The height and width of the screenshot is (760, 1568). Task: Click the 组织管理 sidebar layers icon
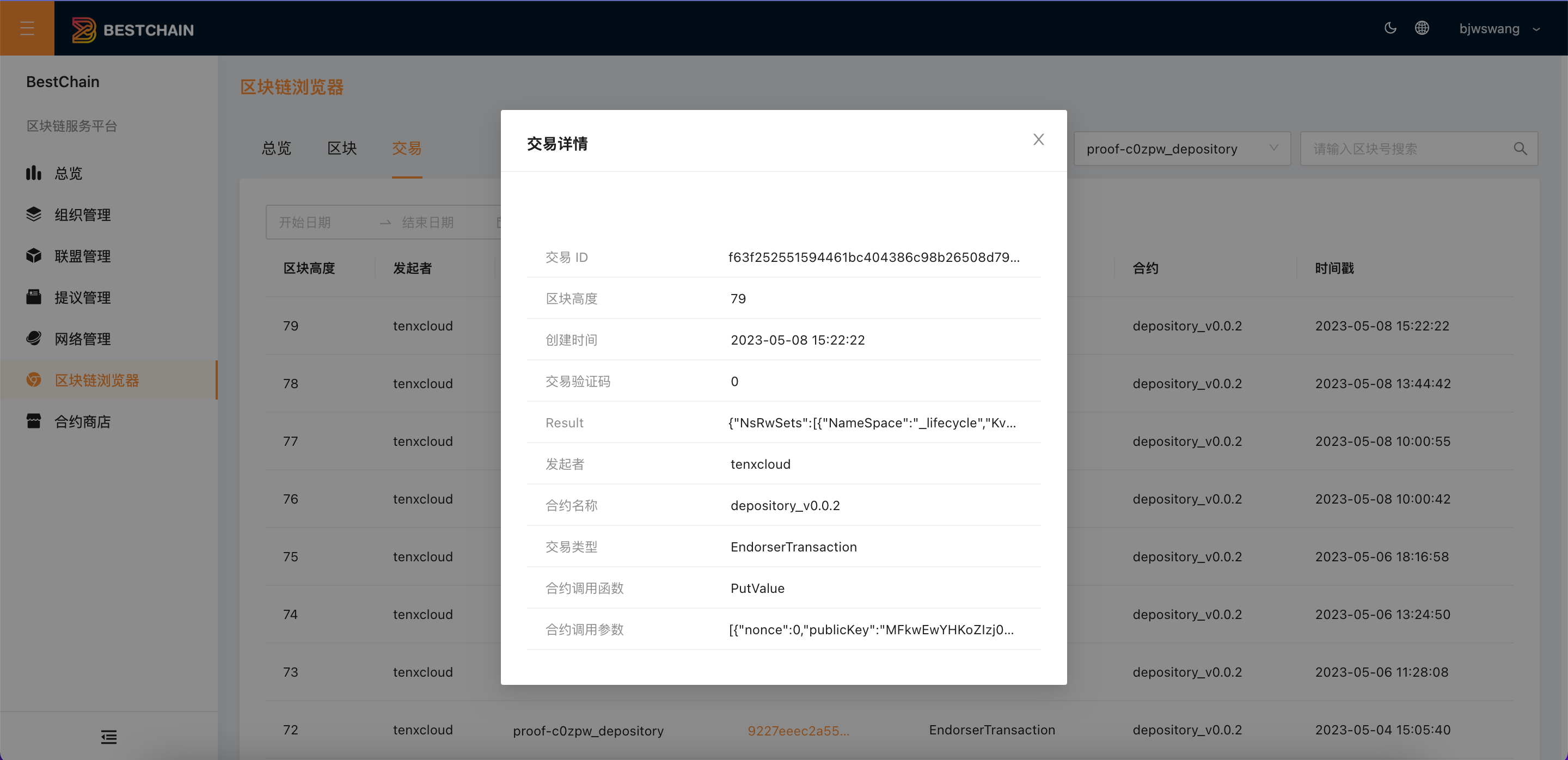pos(33,214)
